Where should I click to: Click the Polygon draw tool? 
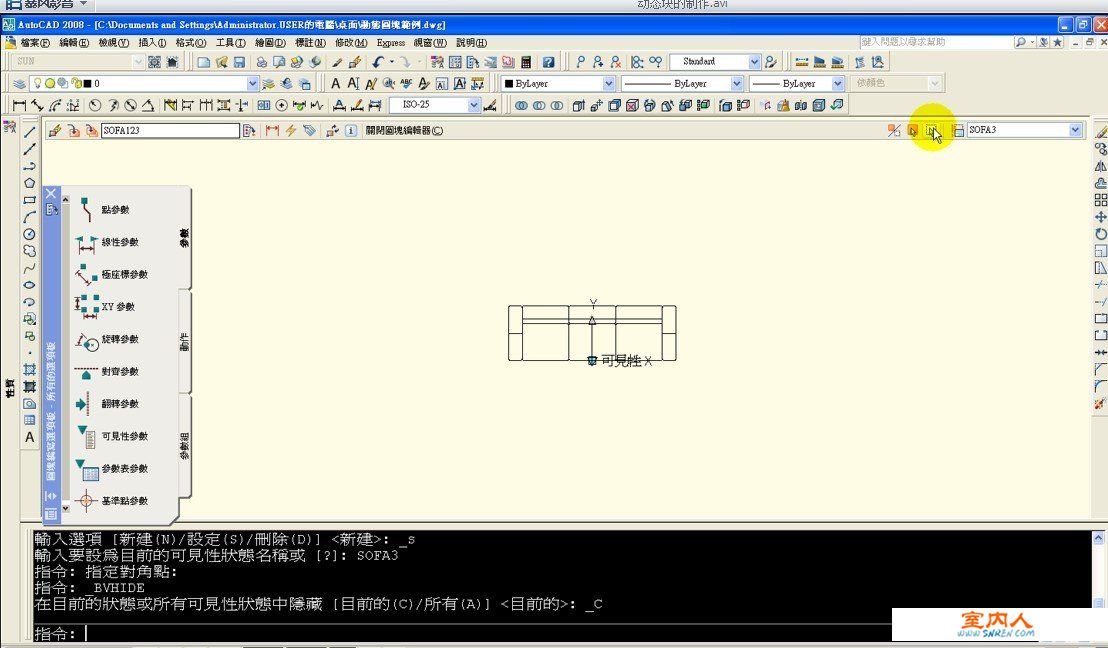30,183
